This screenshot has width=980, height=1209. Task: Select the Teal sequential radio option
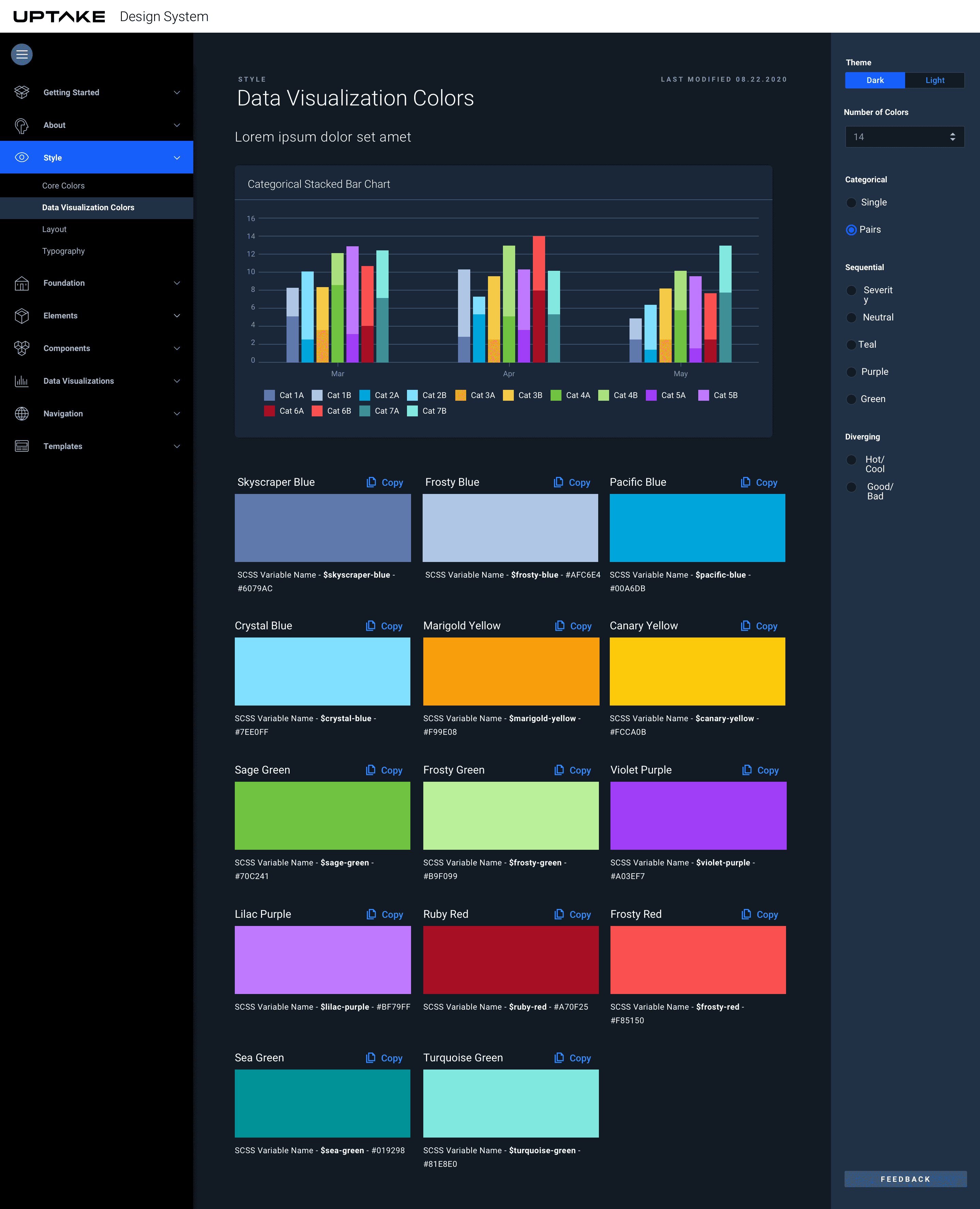851,345
